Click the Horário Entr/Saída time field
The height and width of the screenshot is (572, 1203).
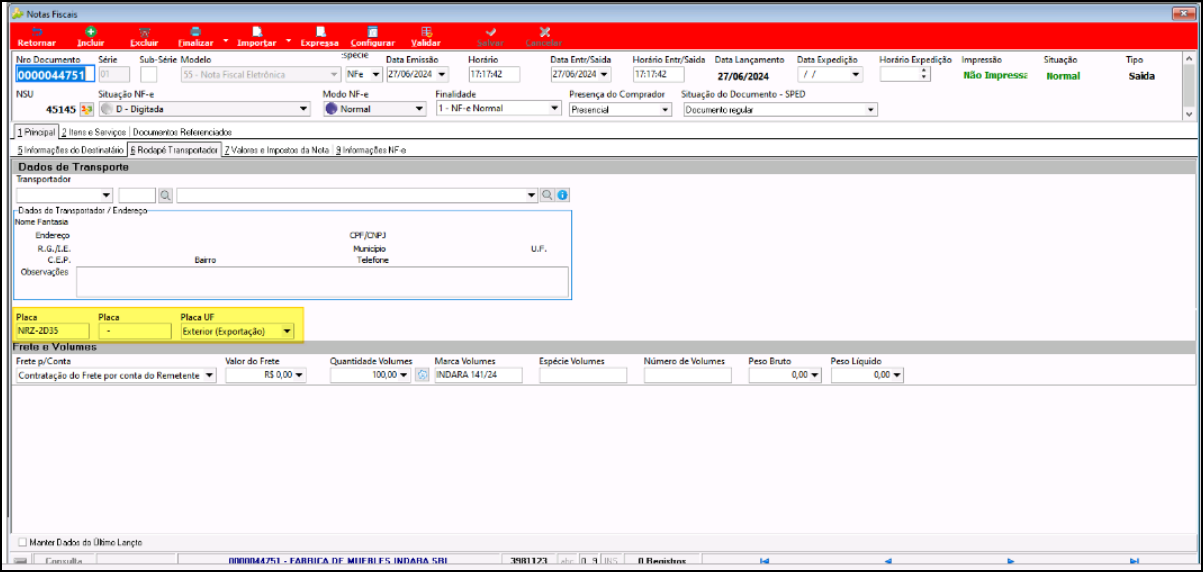[658, 74]
